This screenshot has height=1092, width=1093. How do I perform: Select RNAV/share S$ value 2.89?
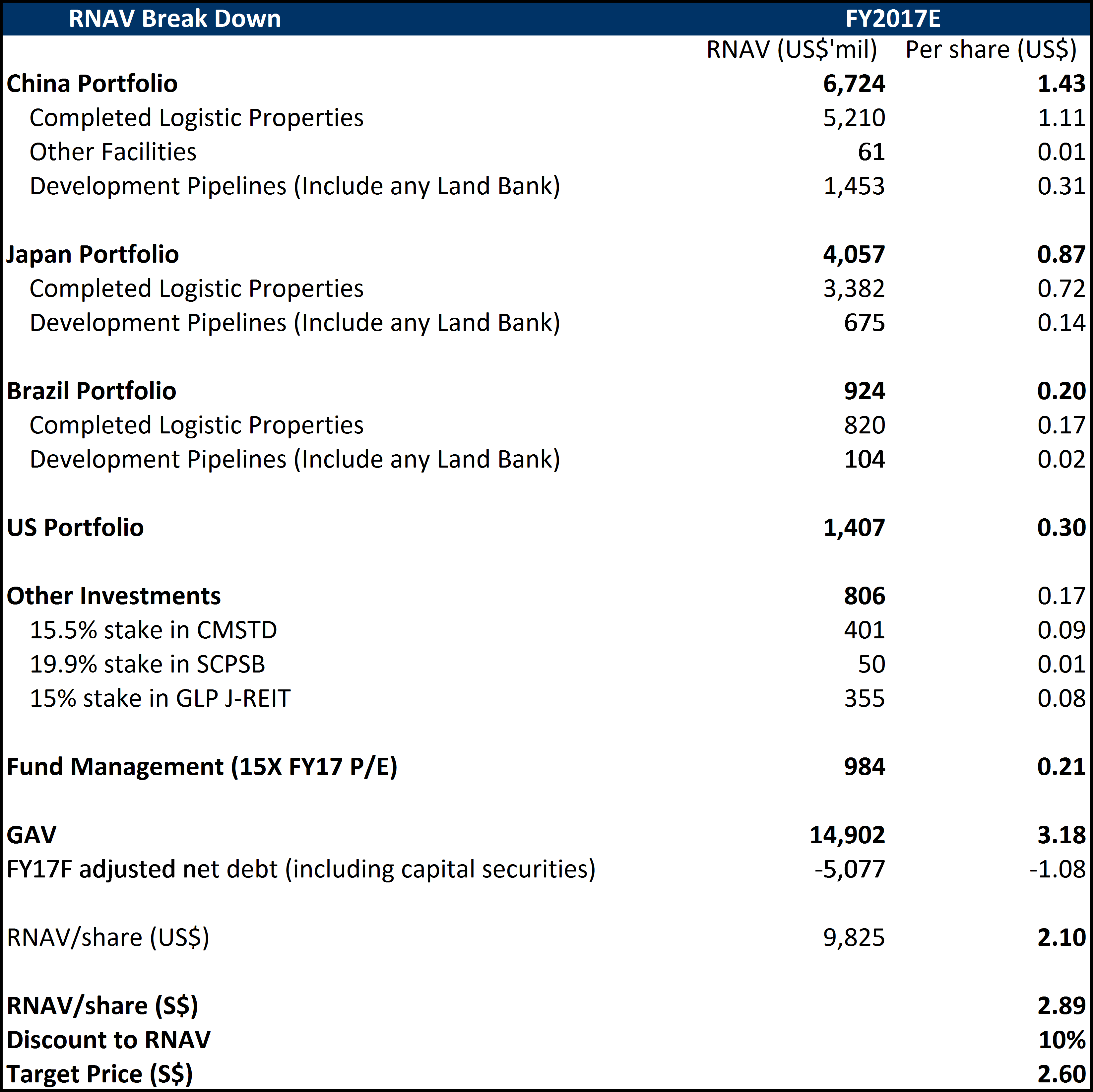[x=1061, y=1006]
